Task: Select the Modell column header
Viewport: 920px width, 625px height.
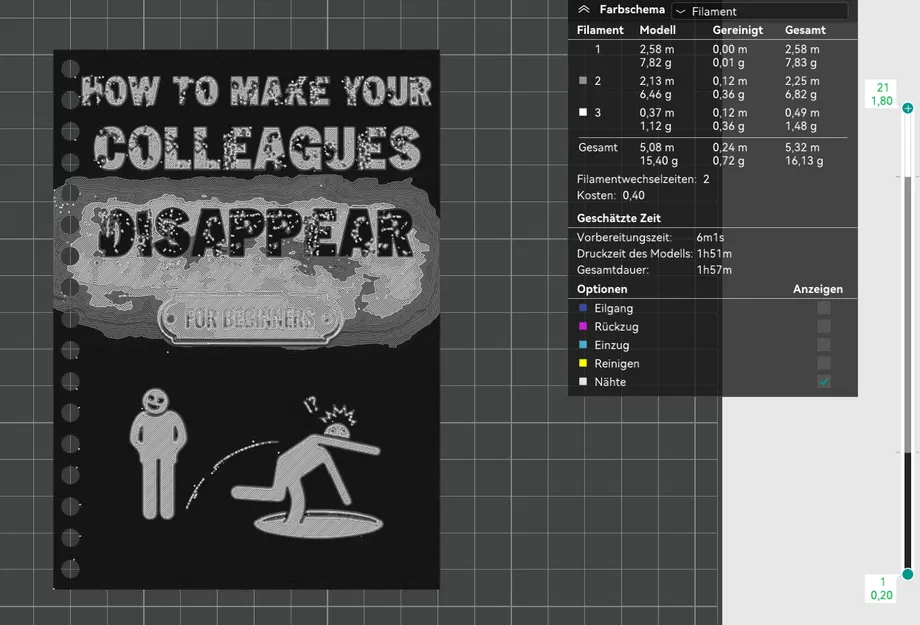Action: pos(657,30)
